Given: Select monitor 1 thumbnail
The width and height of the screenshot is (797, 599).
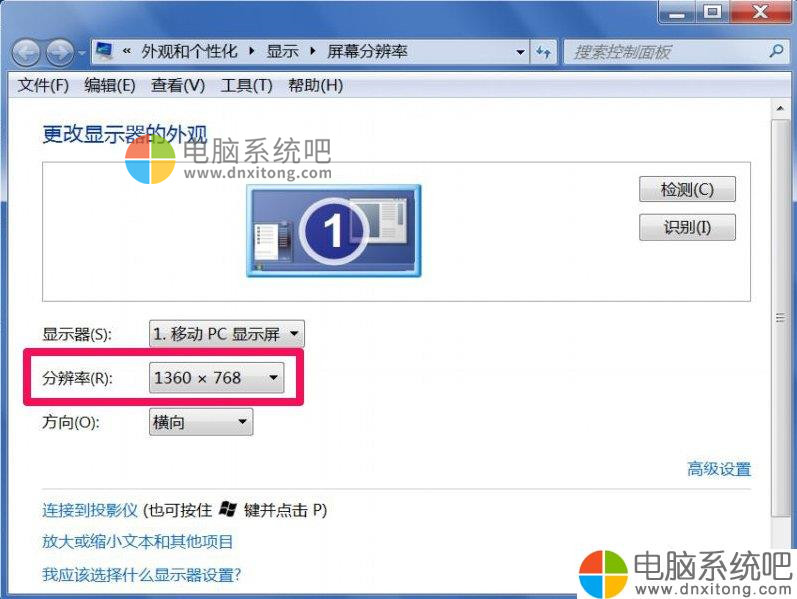Looking at the screenshot, I should (x=334, y=230).
